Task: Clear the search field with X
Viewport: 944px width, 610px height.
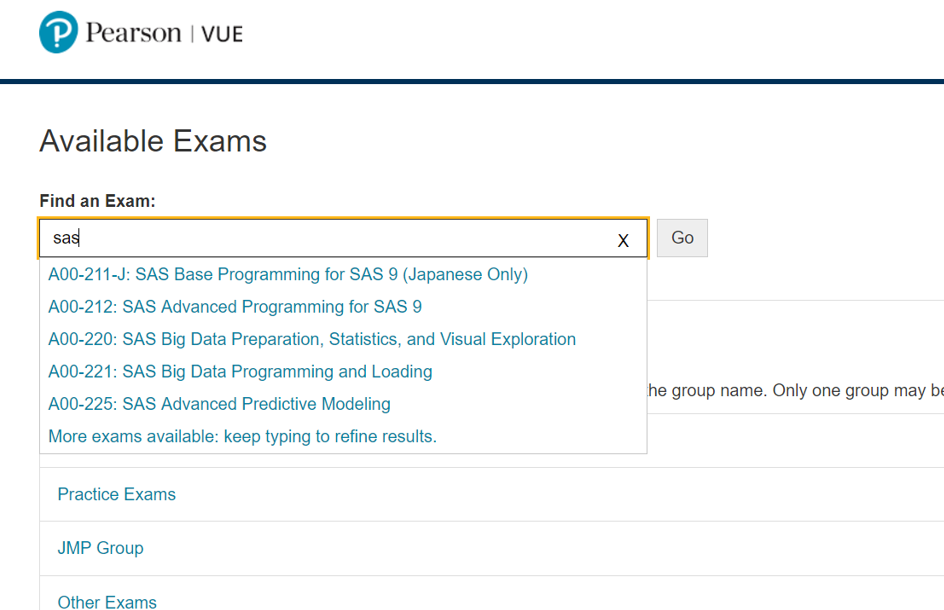Action: click(623, 240)
